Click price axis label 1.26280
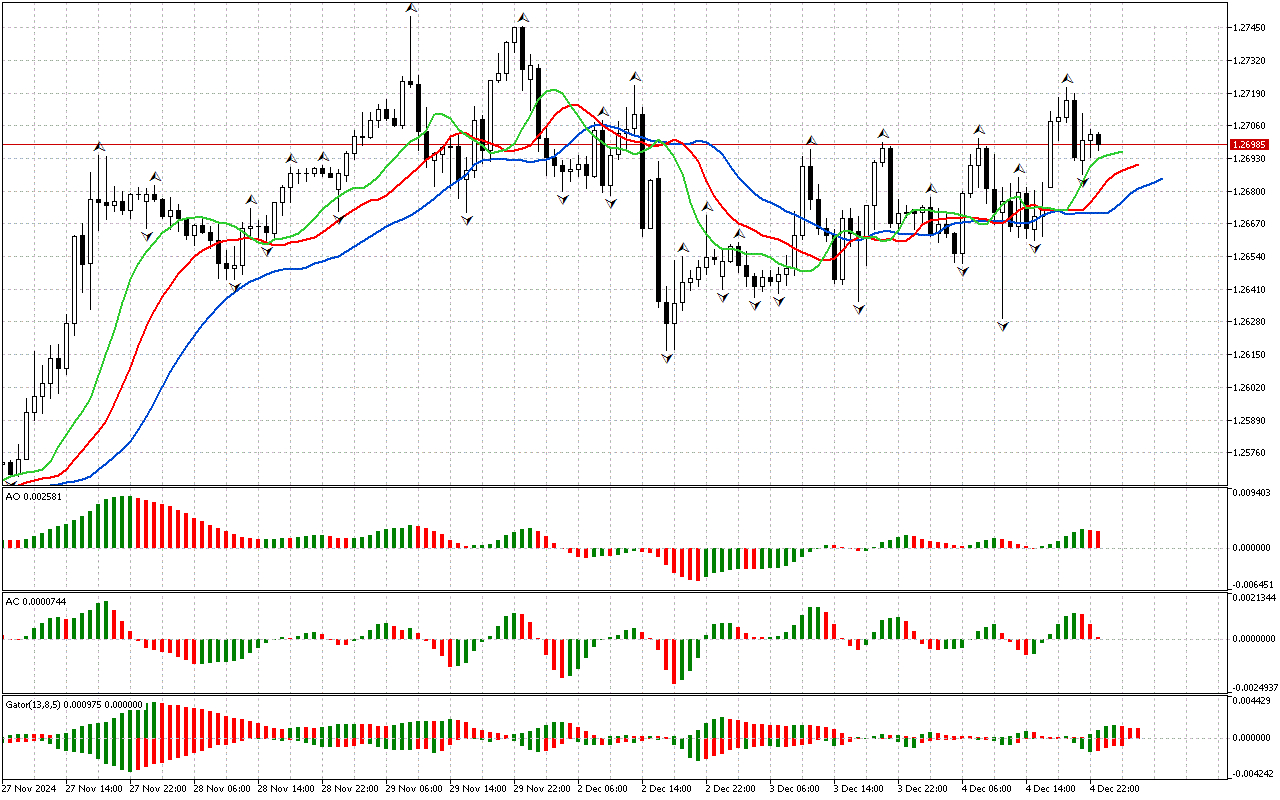Viewport: 1280px width, 800px height. click(x=1251, y=322)
